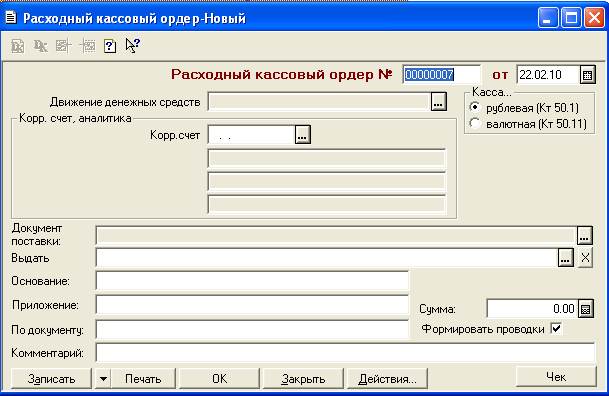
Task: Click the second analytics field under Корр.счет
Action: (x=327, y=181)
